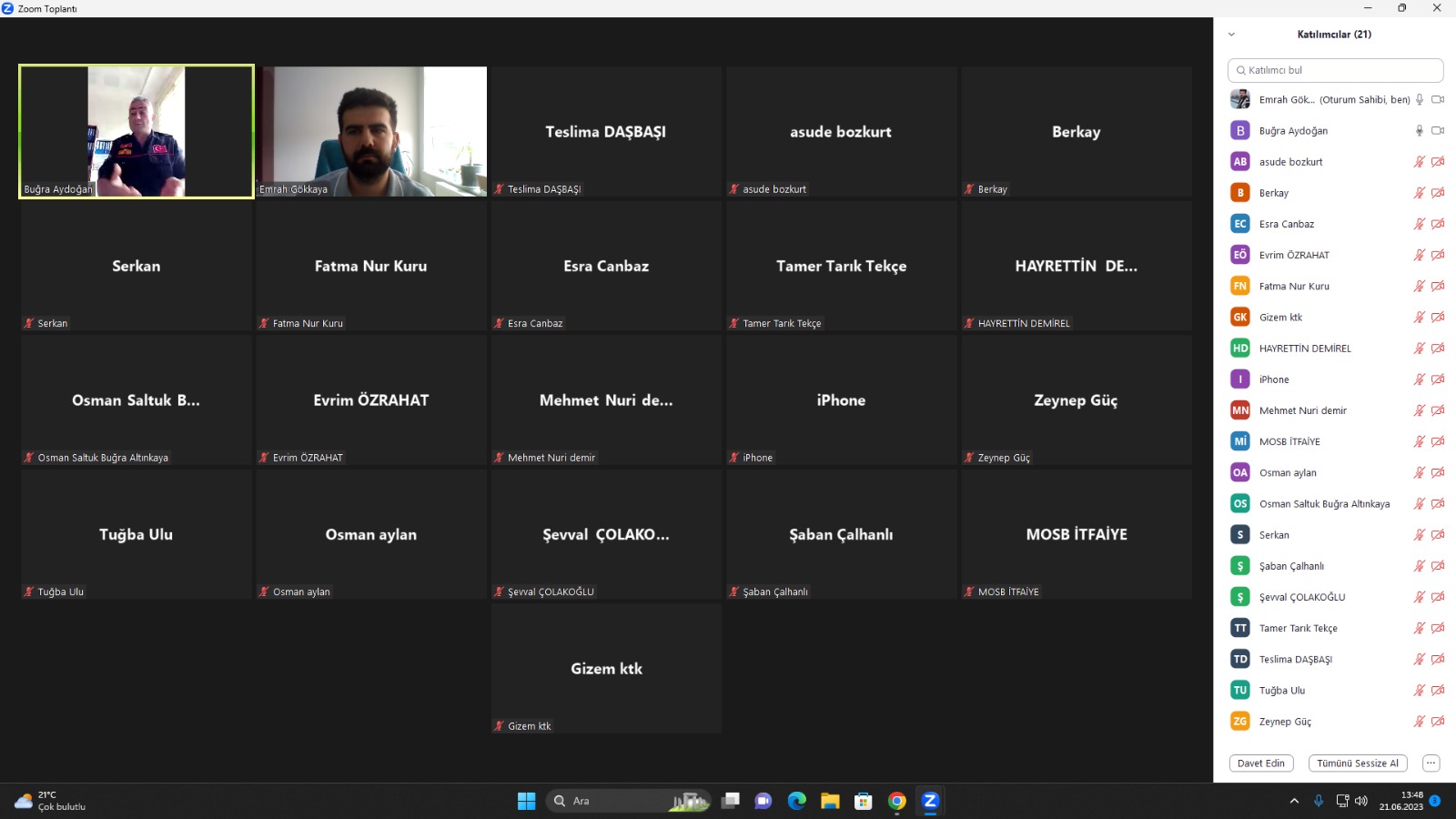The width and height of the screenshot is (1456, 819).
Task: Select Teslima DAŞBAŞI video tile
Action: 606,131
